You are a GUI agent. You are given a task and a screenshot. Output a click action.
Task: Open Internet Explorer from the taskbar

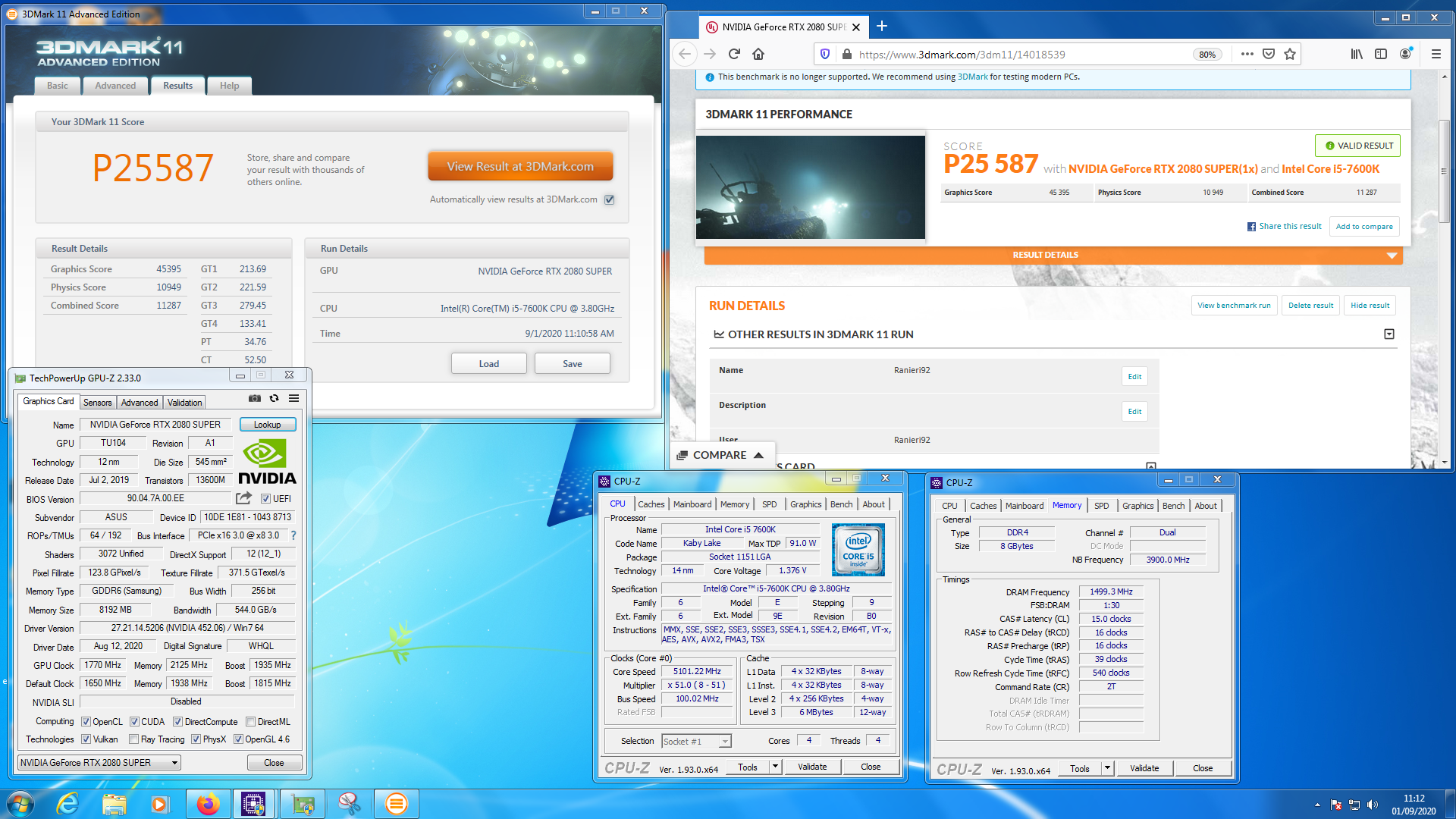coord(67,804)
